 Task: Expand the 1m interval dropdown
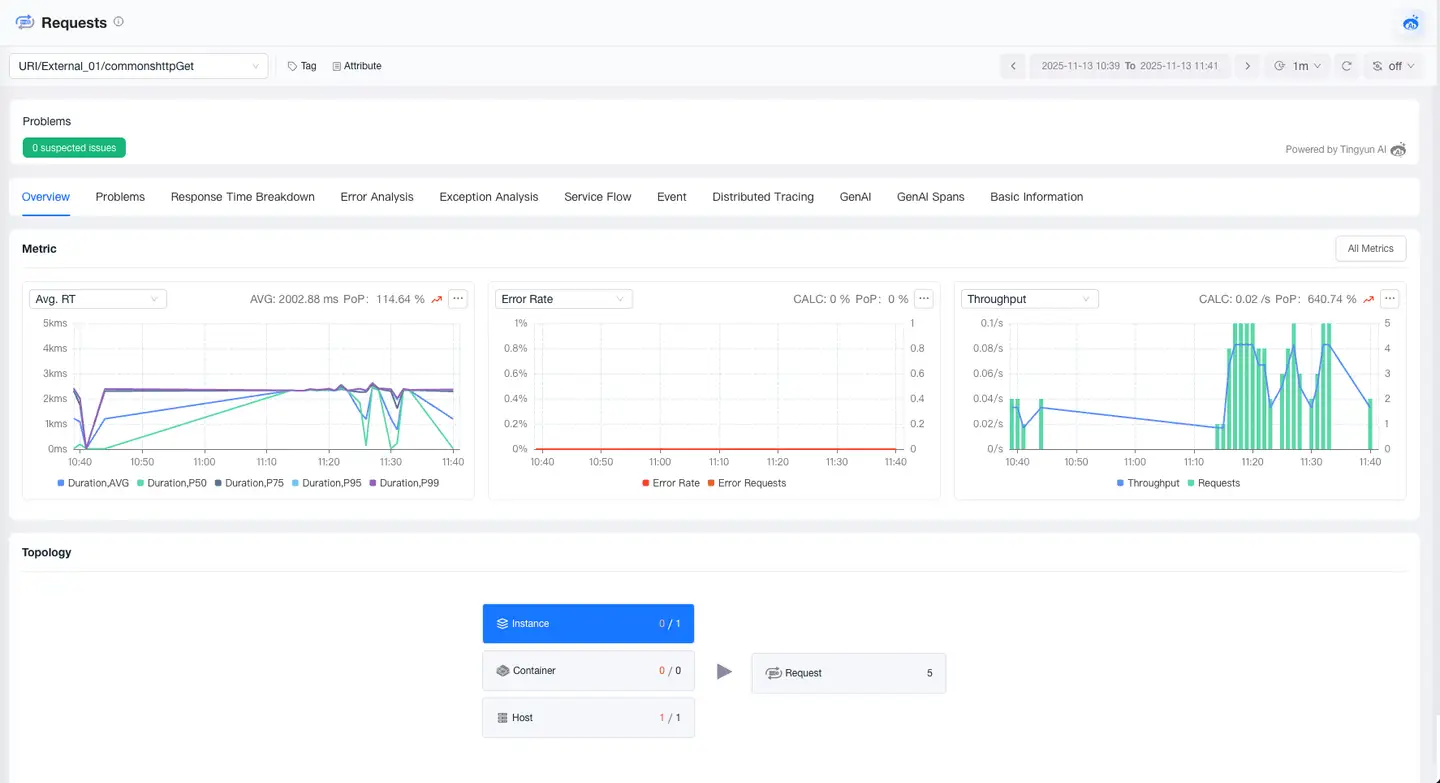(1297, 66)
